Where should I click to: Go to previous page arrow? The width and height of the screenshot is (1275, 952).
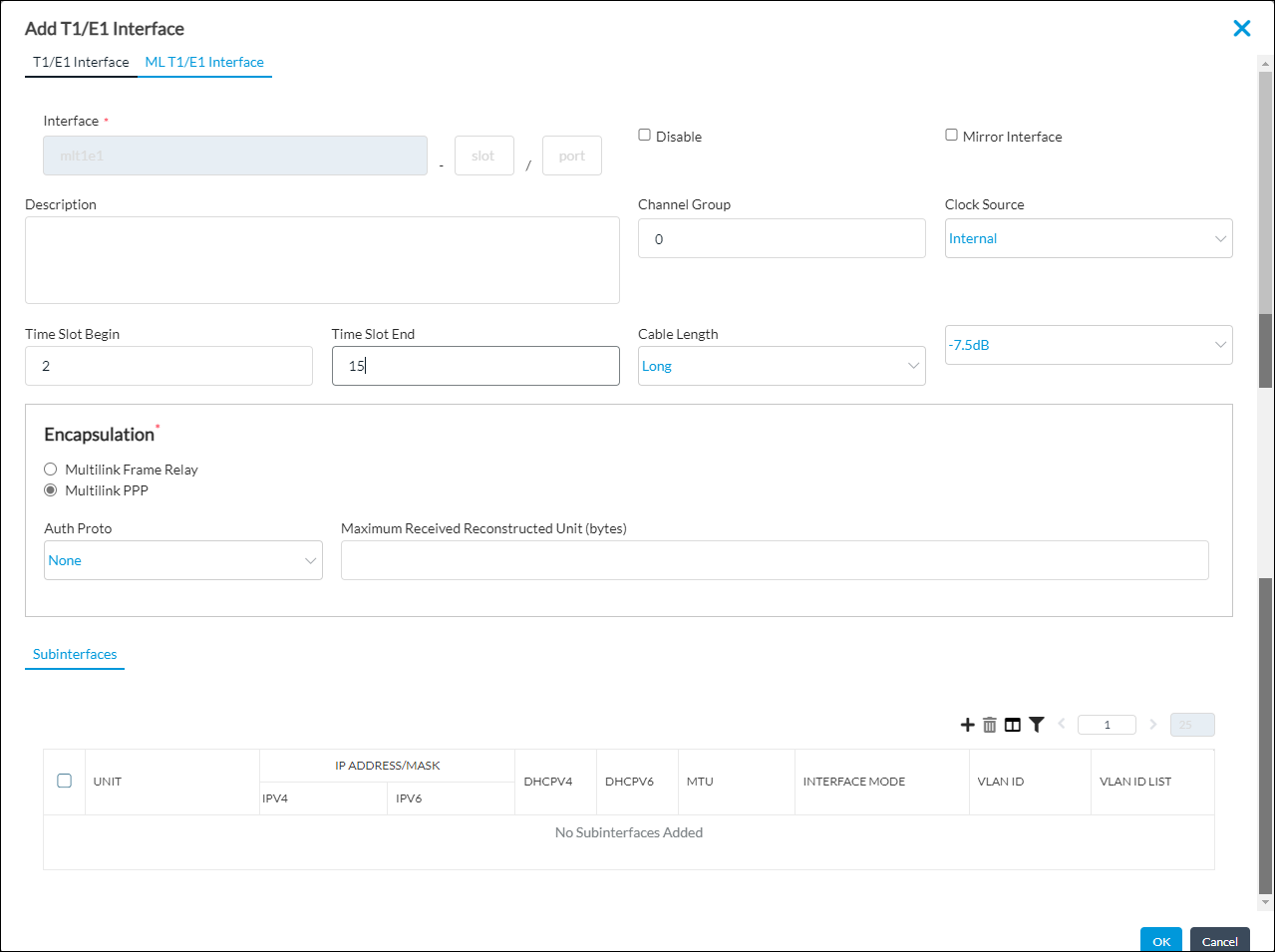click(x=1062, y=724)
